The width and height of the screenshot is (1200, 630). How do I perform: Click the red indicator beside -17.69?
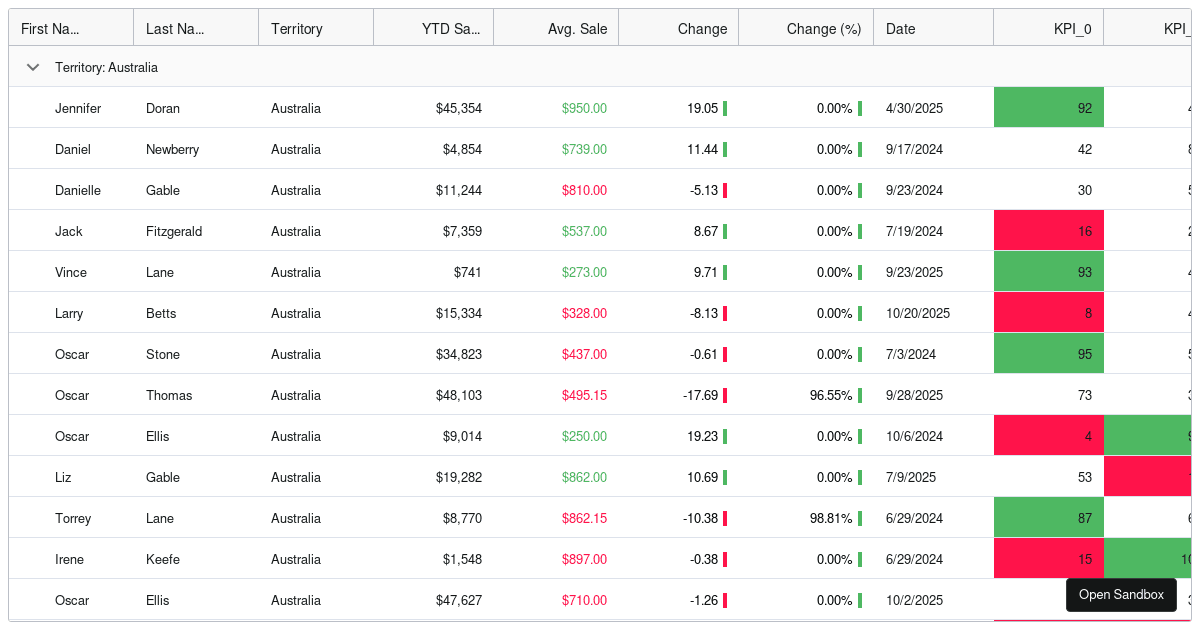727,394
